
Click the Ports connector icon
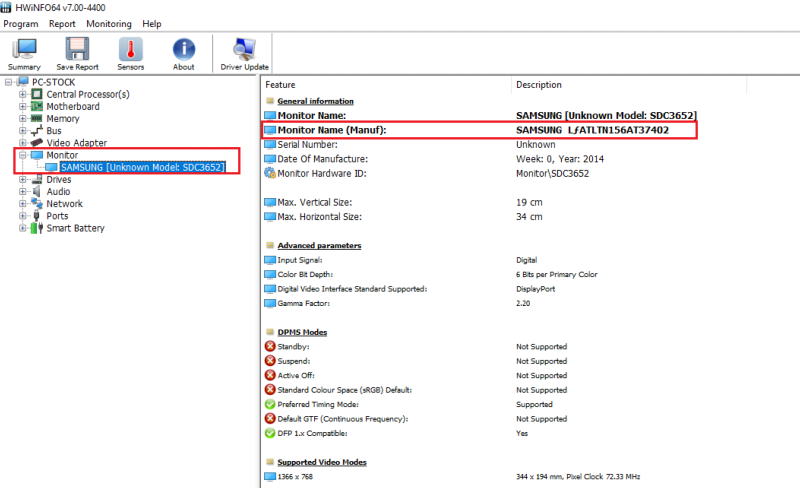tap(37, 216)
